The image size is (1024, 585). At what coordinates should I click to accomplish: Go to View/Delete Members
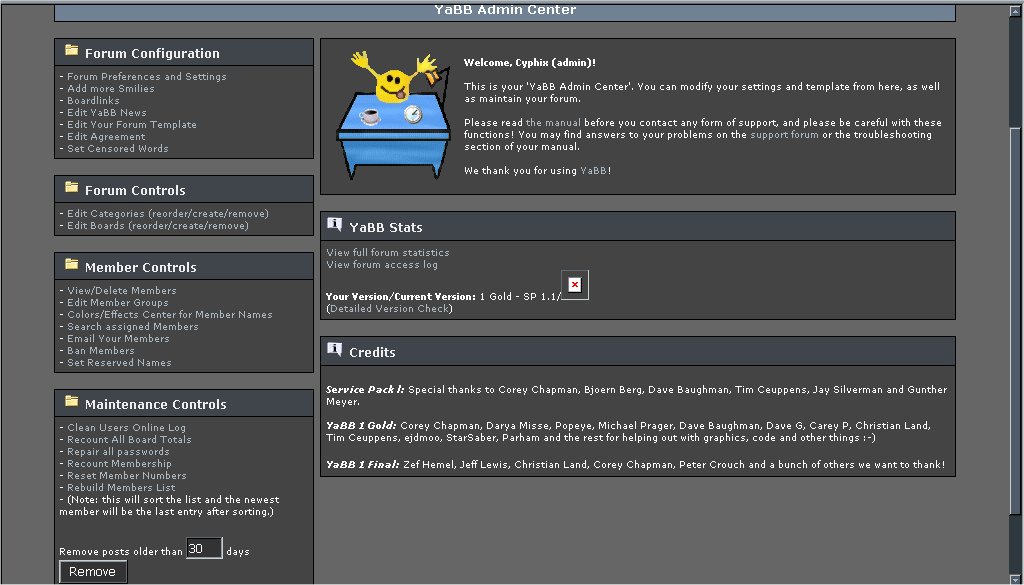coord(121,291)
